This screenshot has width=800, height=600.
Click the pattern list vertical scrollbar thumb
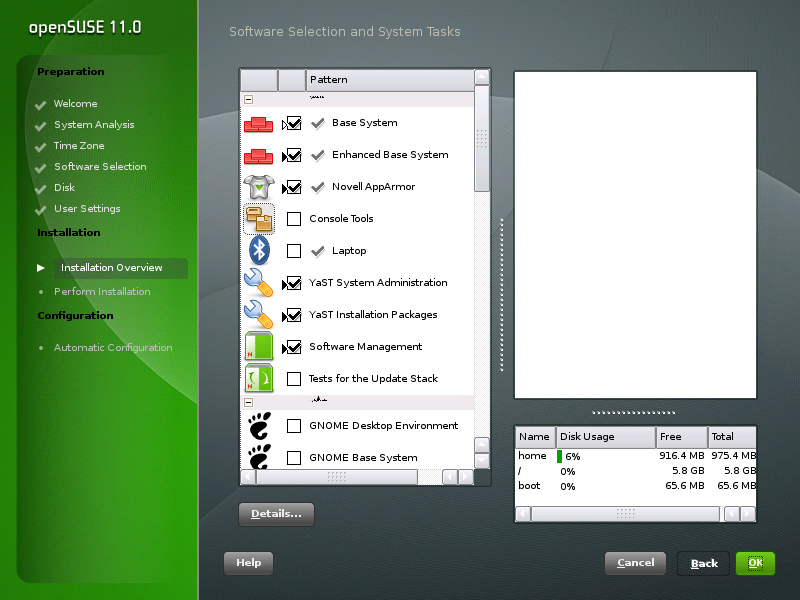click(x=482, y=139)
